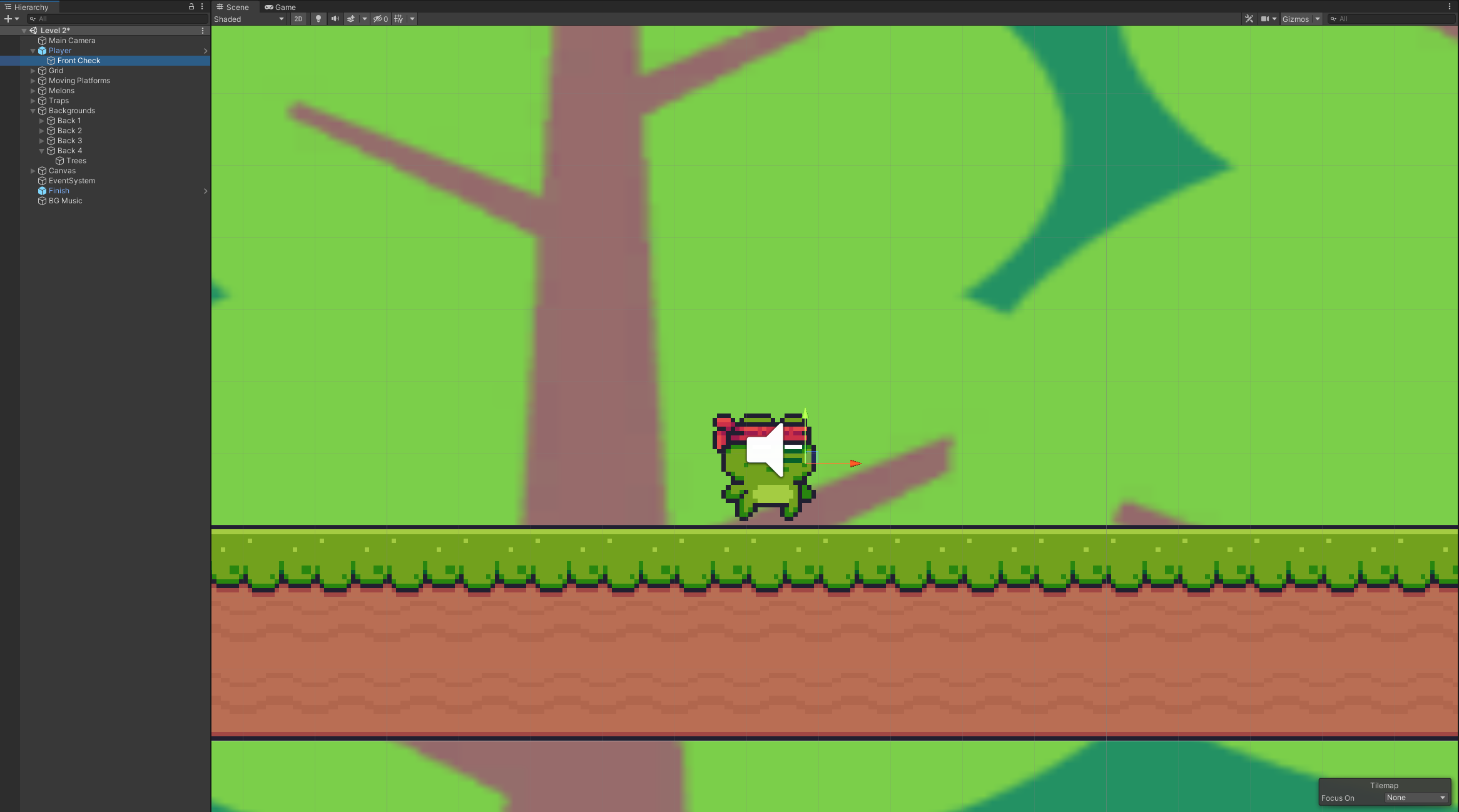Open component editor tools wrench icon
The height and width of the screenshot is (812, 1459).
pos(1249,19)
